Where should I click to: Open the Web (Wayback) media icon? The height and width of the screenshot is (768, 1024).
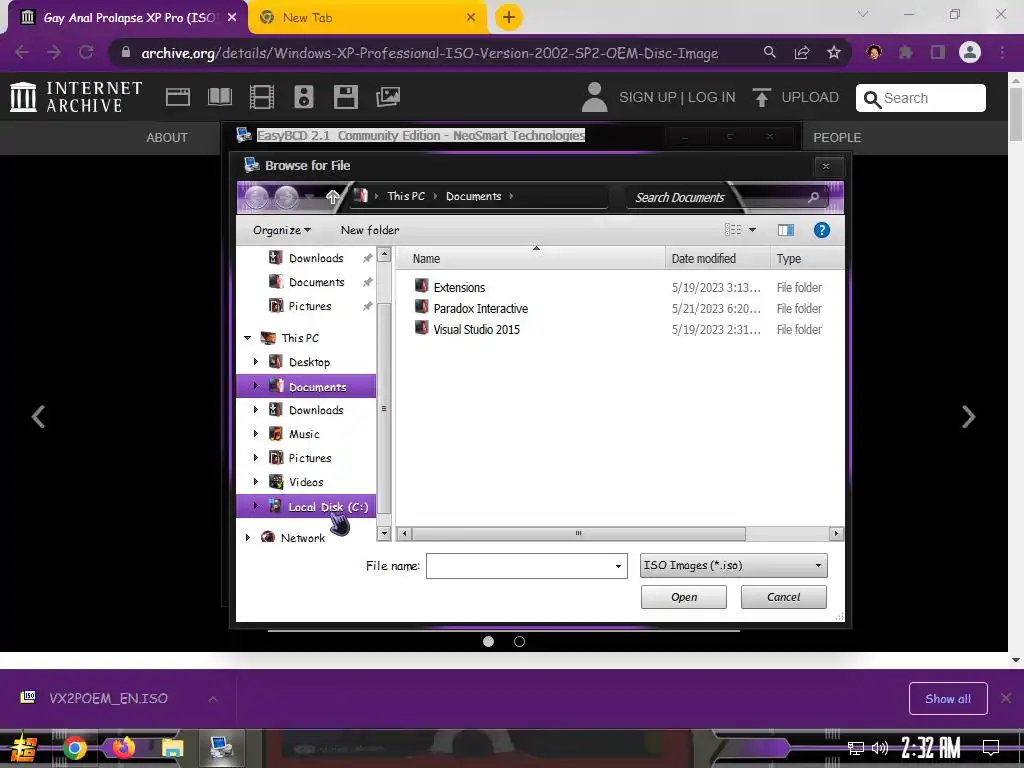pos(178,97)
